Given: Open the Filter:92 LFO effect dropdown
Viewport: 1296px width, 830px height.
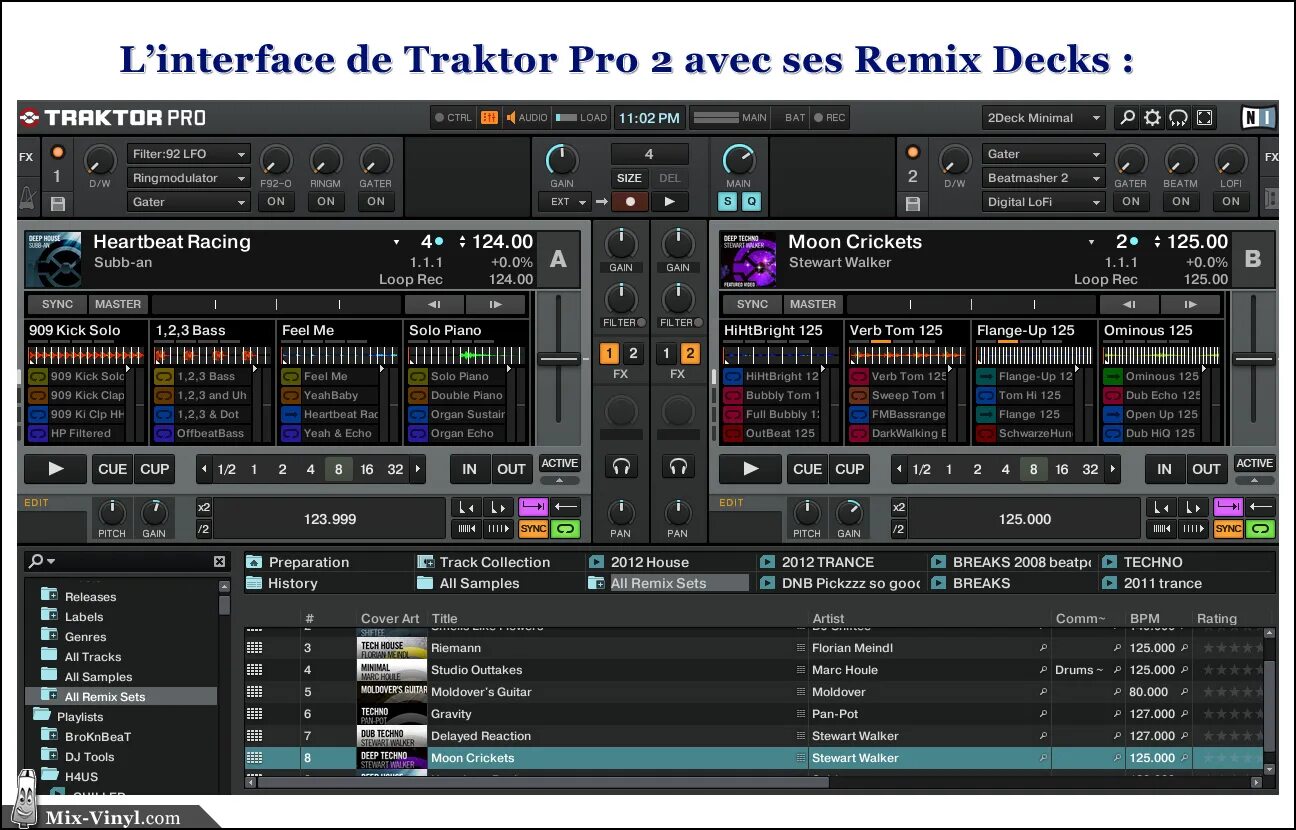Looking at the screenshot, I should [188, 154].
